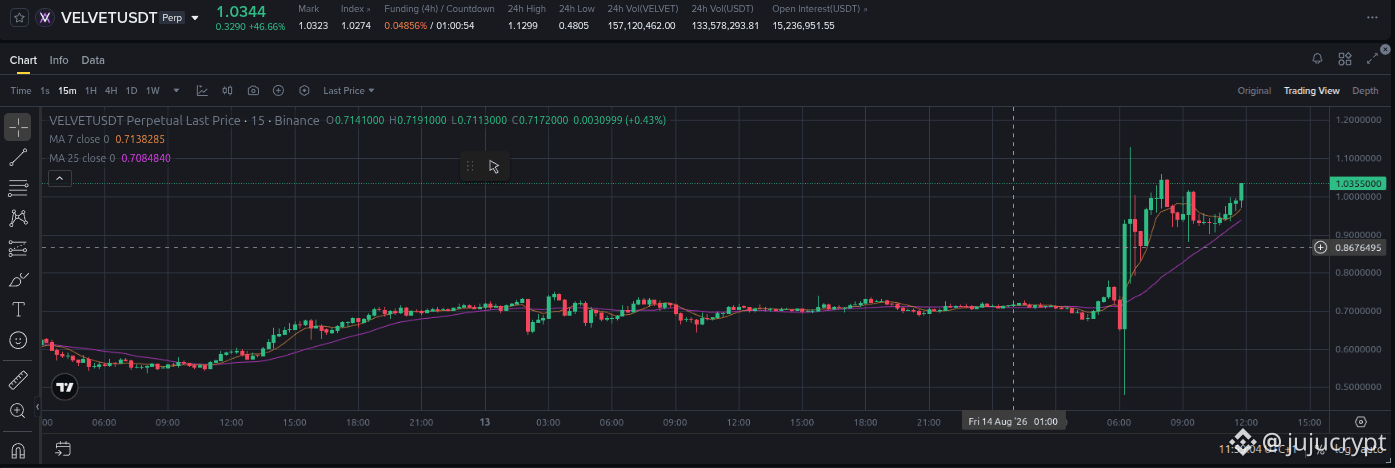Click the 24h Low value 0.4805
This screenshot has height=468, width=1395.
point(574,26)
